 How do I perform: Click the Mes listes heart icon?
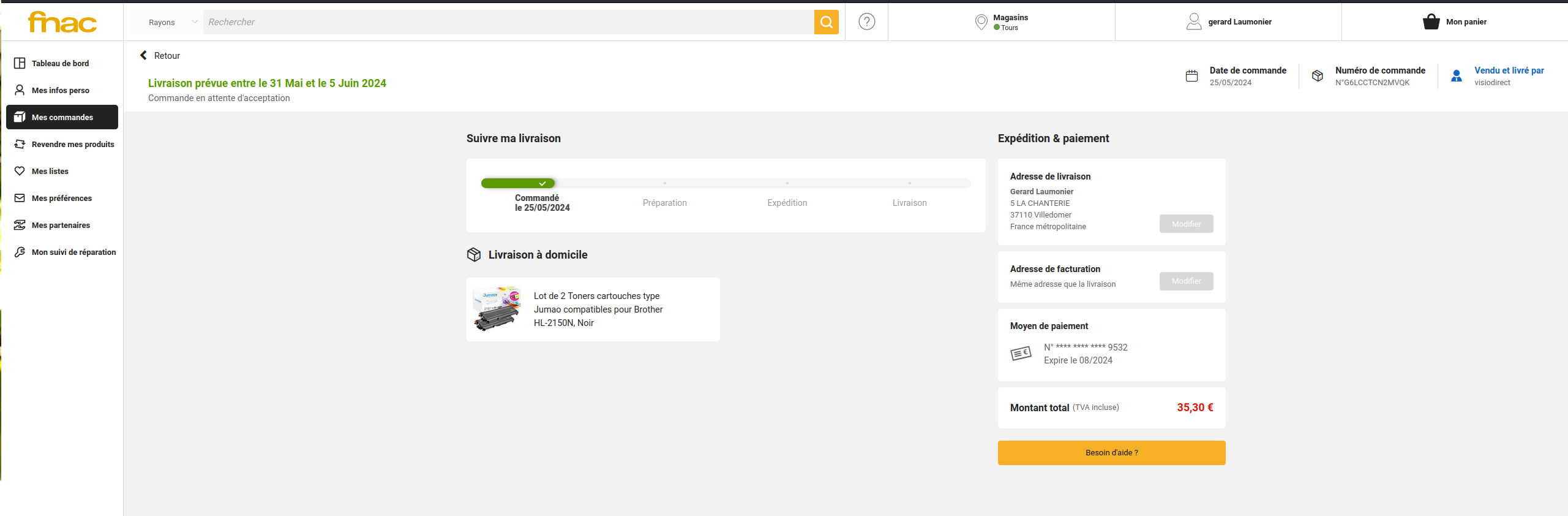click(20, 171)
